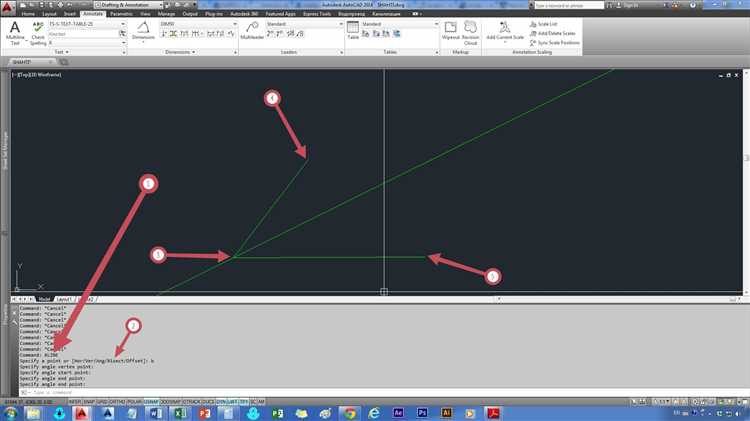This screenshot has height=421, width=750.
Task: Open the drawing file tab
Action: [29, 62]
